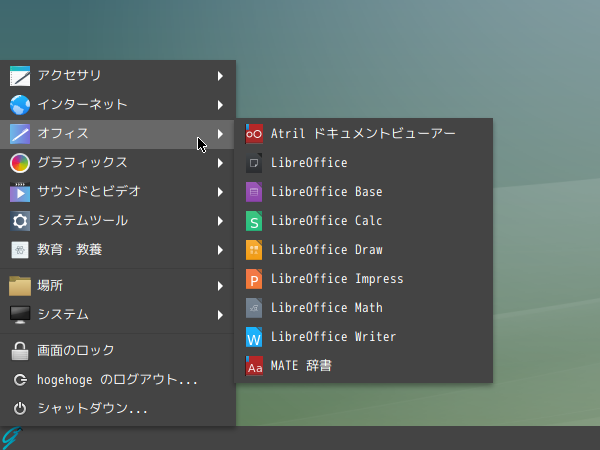The image size is (600, 450).
Task: Click the green LibreOffice Calc icon
Action: pyautogui.click(x=254, y=221)
